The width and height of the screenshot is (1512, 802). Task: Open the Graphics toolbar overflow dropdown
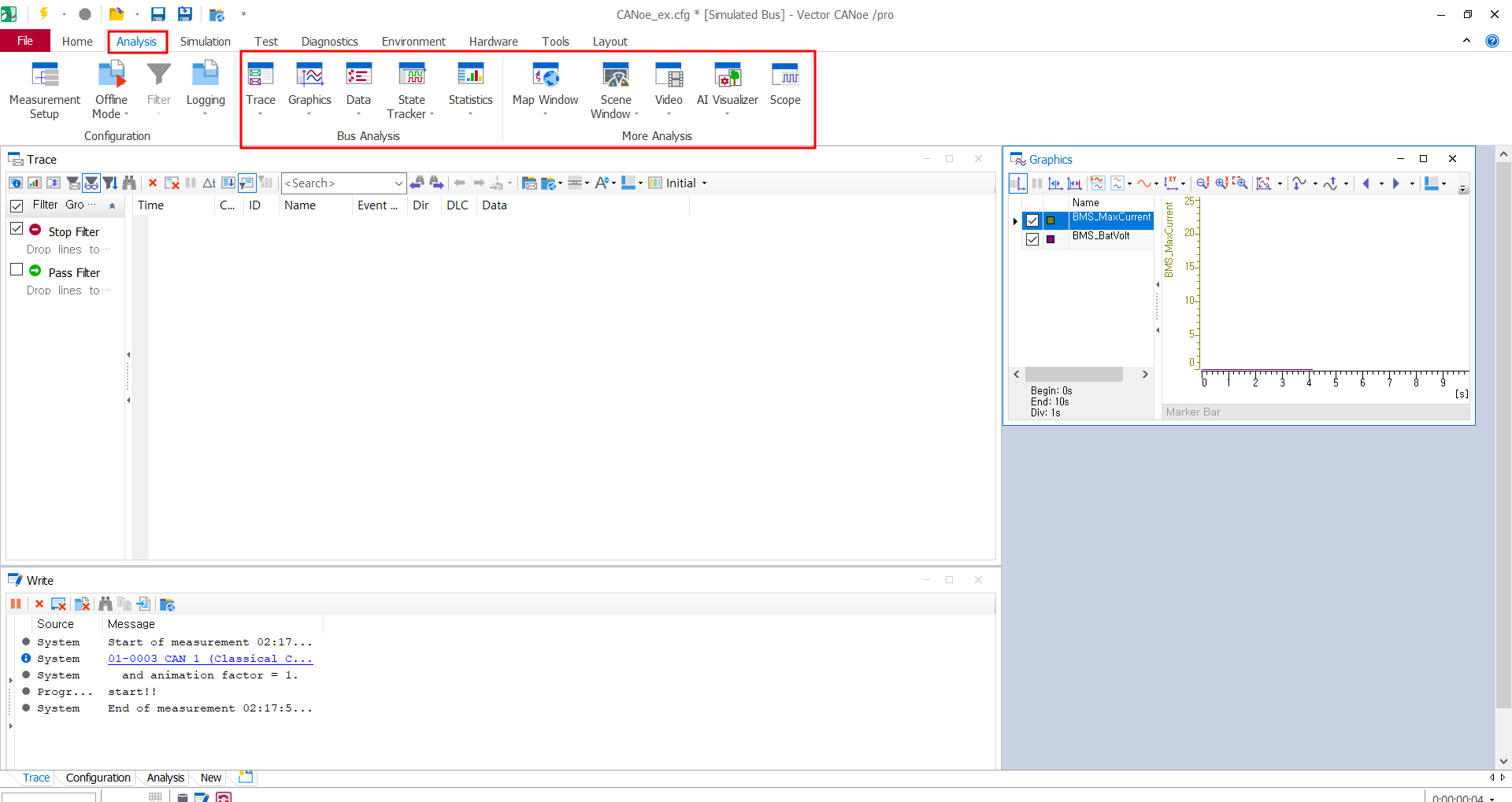[1463, 189]
